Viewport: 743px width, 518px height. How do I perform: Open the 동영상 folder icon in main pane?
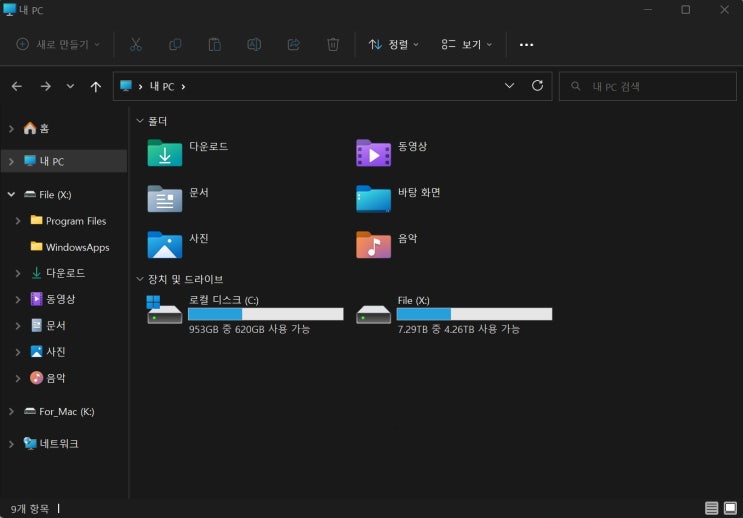(373, 153)
